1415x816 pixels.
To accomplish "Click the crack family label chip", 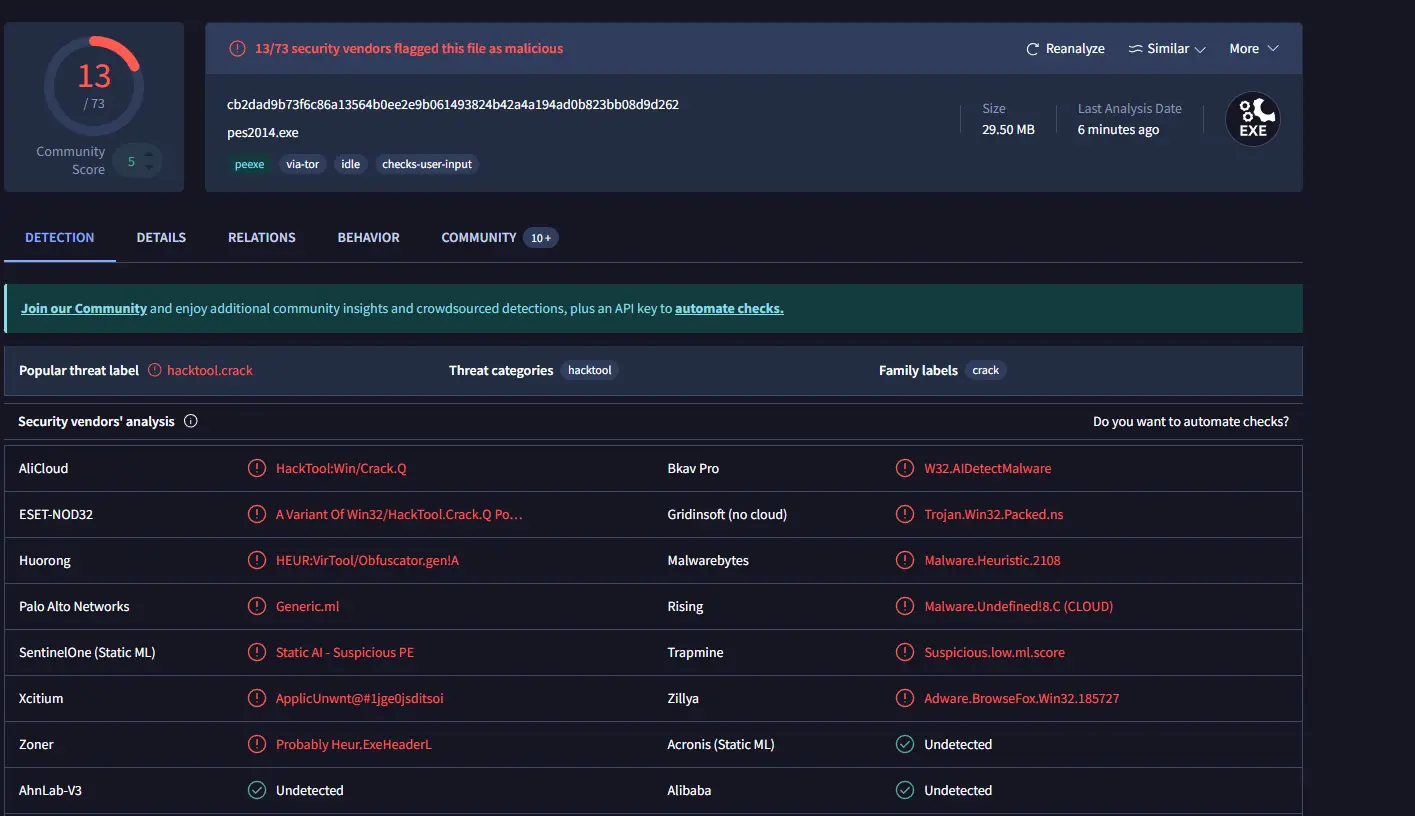I will 986,370.
